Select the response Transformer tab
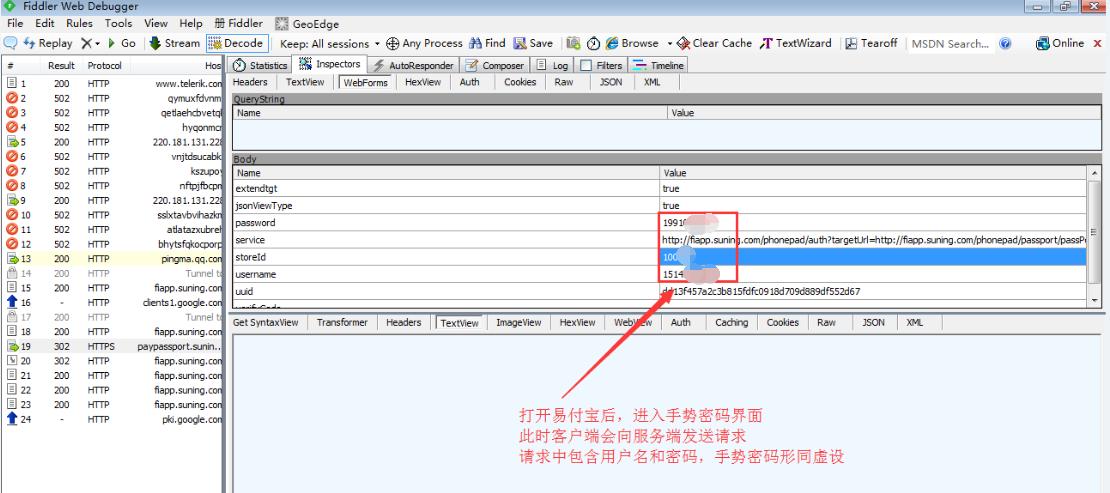 [x=342, y=322]
